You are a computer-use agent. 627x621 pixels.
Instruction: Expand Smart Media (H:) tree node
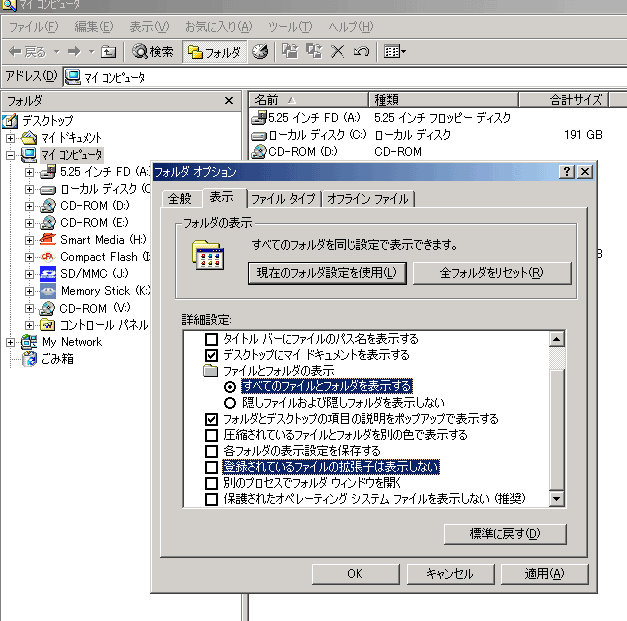click(29, 240)
